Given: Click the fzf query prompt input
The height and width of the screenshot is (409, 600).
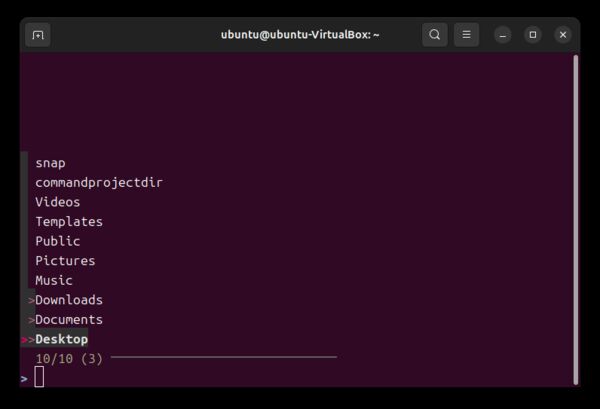Looking at the screenshot, I should tap(40, 377).
